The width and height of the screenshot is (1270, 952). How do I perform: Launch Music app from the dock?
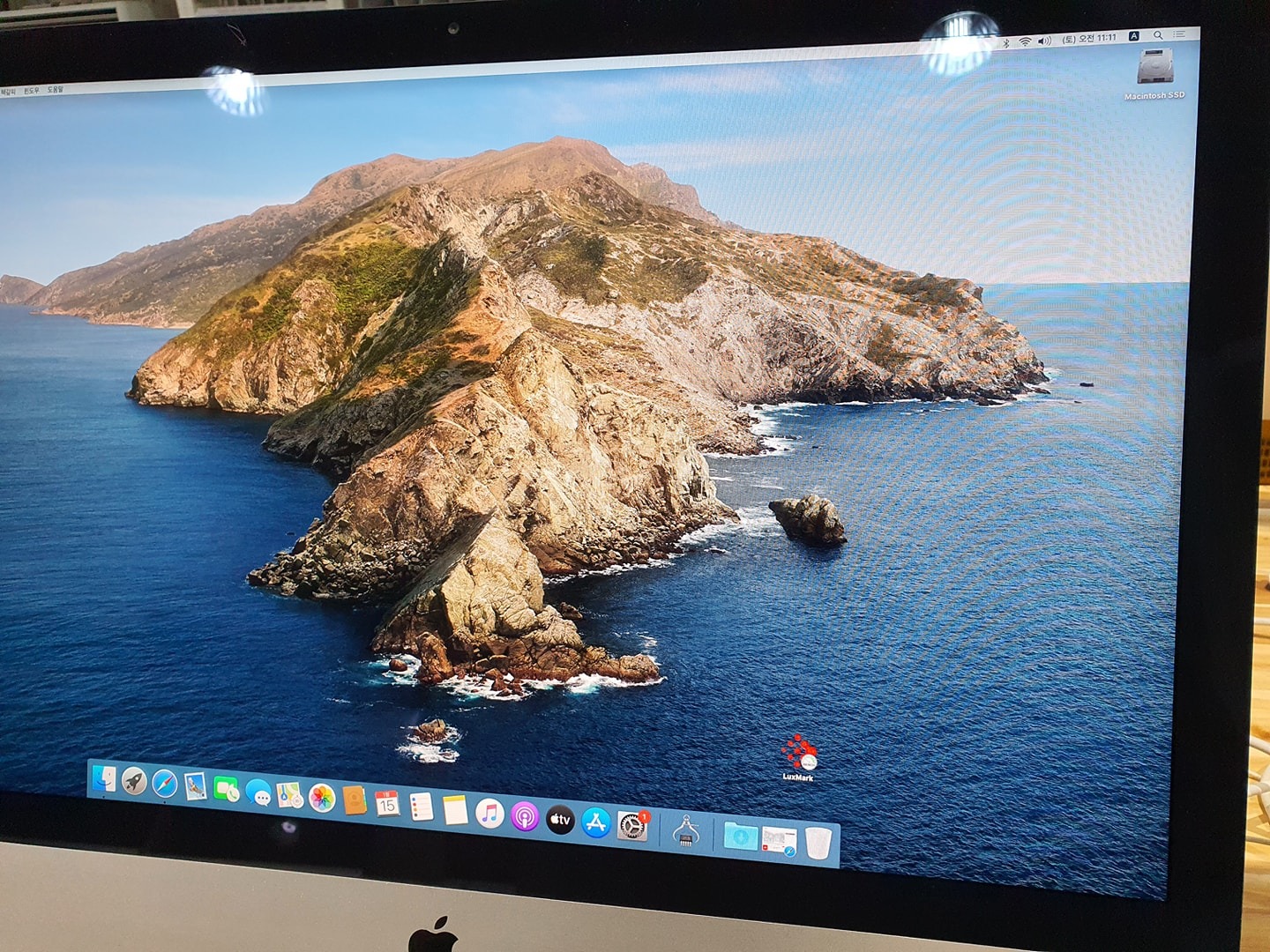tap(489, 814)
